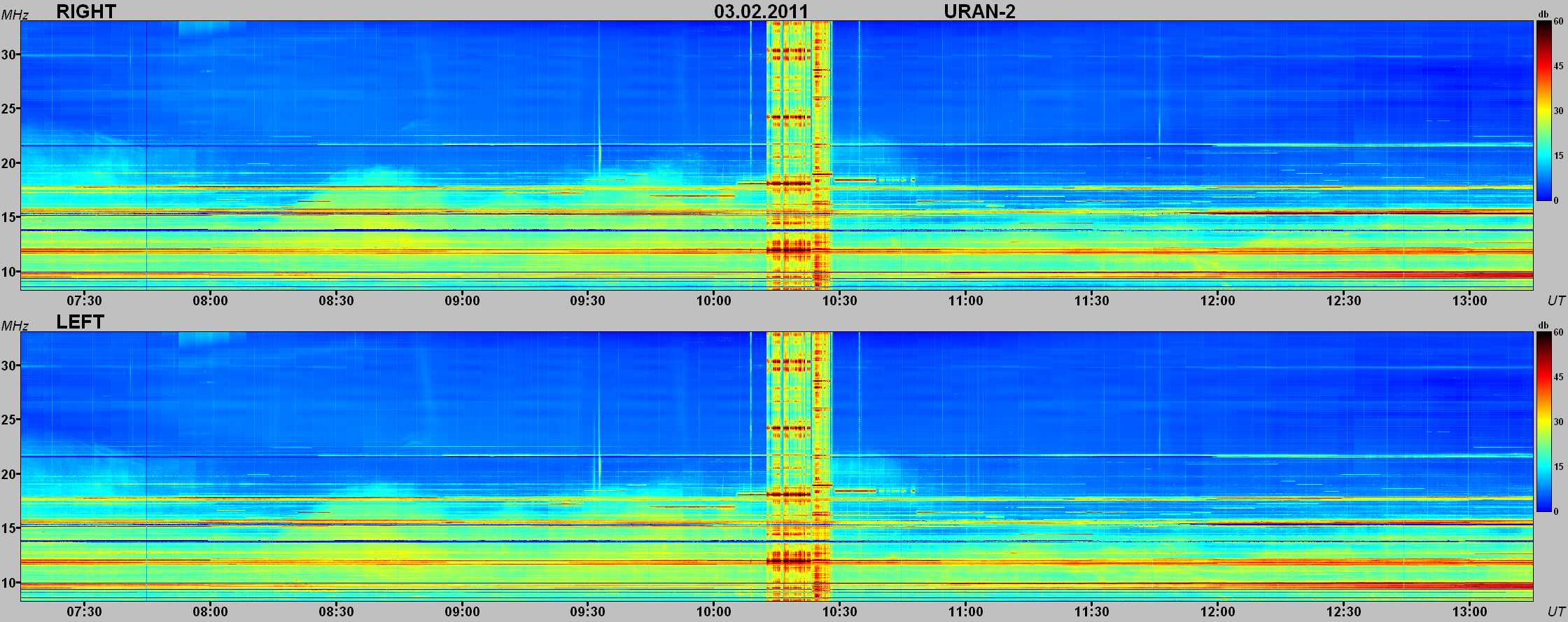The height and width of the screenshot is (622, 1568).
Task: Click the MHz axis label of the LEFT panel
Action: pyautogui.click(x=14, y=326)
